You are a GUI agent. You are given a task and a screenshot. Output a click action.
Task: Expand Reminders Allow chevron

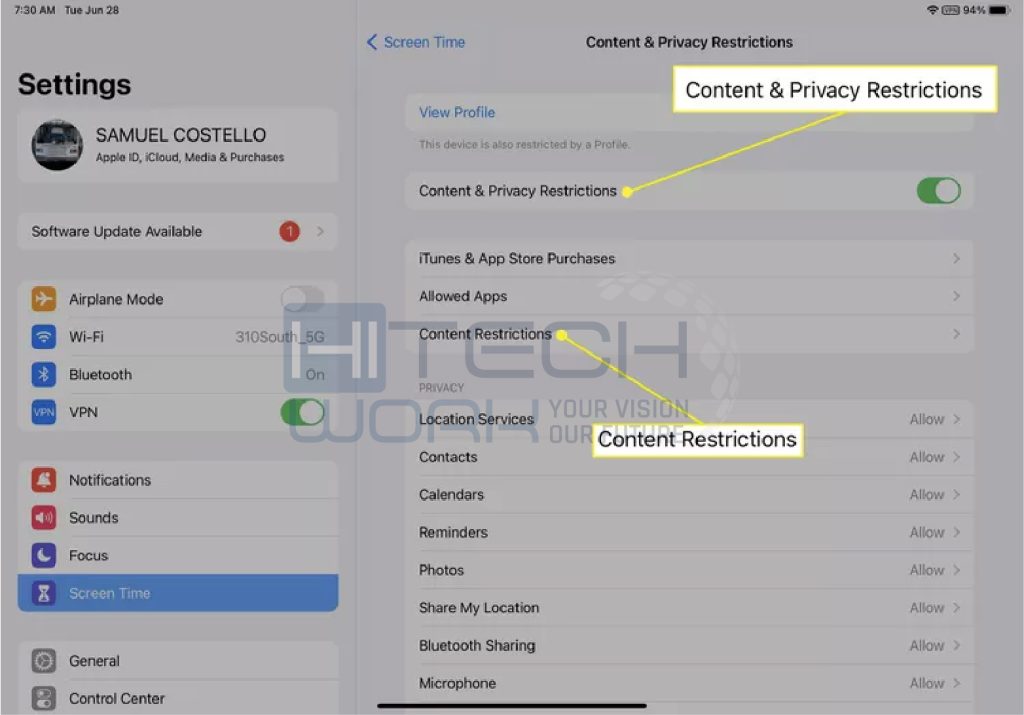coord(956,533)
